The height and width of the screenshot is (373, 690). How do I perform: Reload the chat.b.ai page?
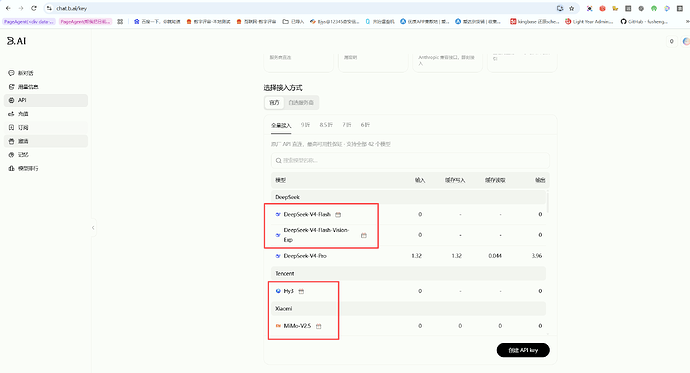pos(33,8)
